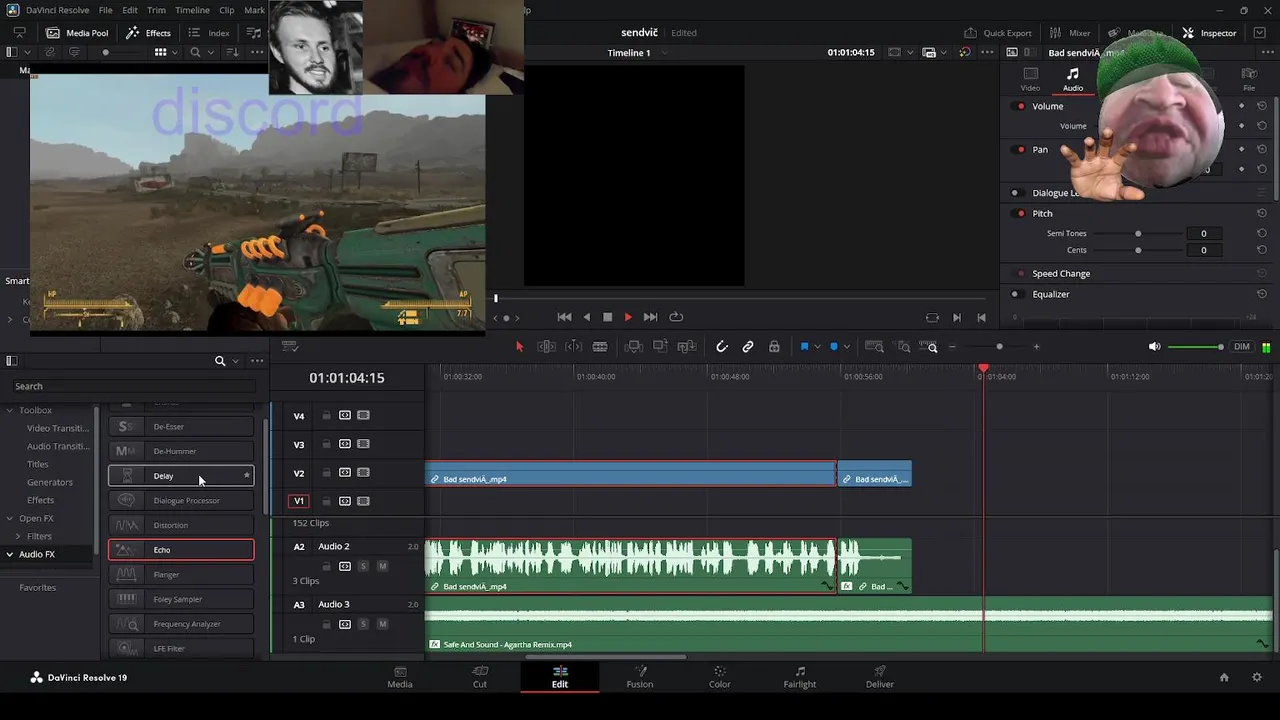The height and width of the screenshot is (720, 1280).
Task: Click the Insert Clip icon
Action: (x=633, y=347)
